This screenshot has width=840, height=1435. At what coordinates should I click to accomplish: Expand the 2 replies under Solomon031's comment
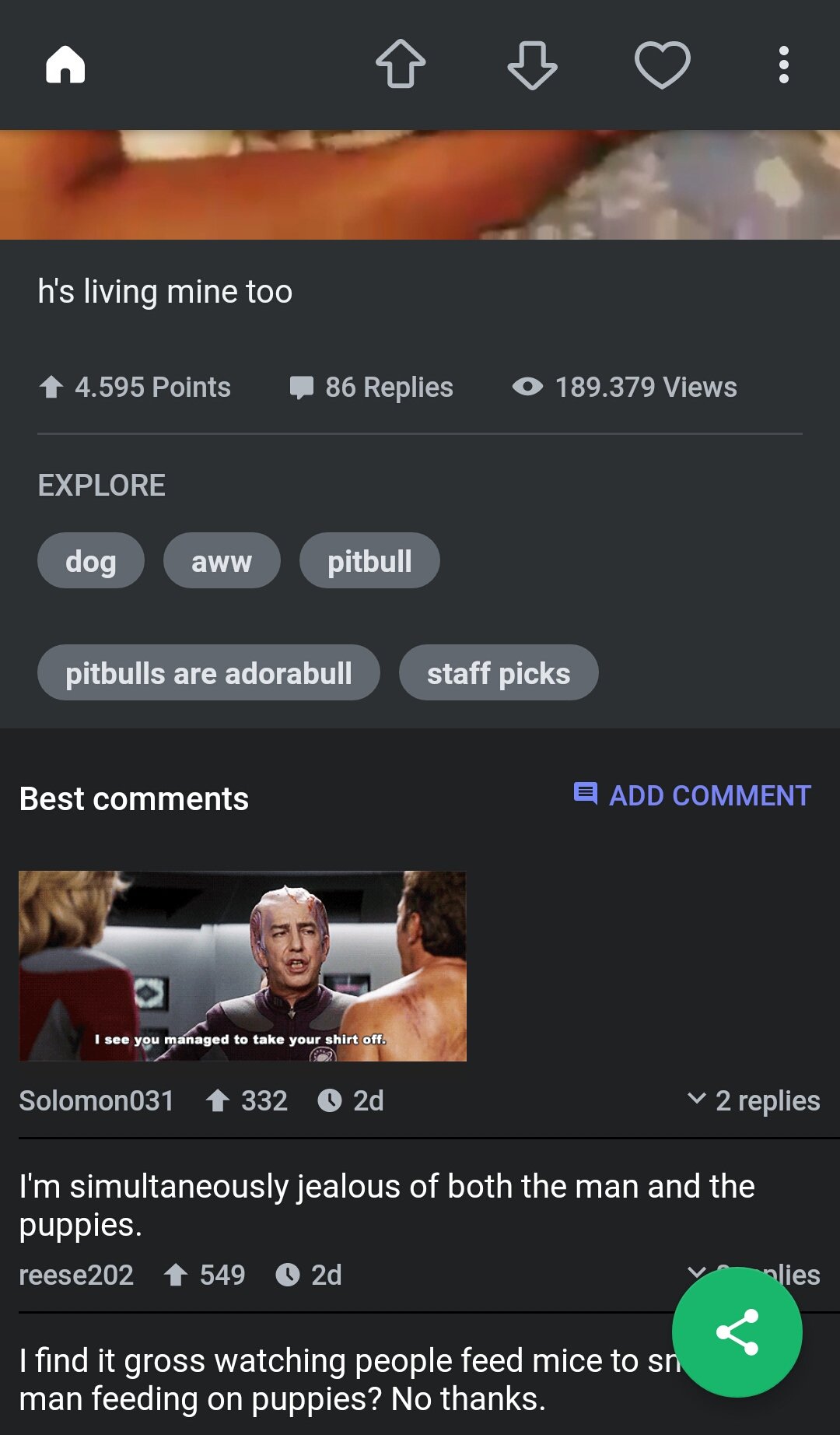coord(754,1100)
